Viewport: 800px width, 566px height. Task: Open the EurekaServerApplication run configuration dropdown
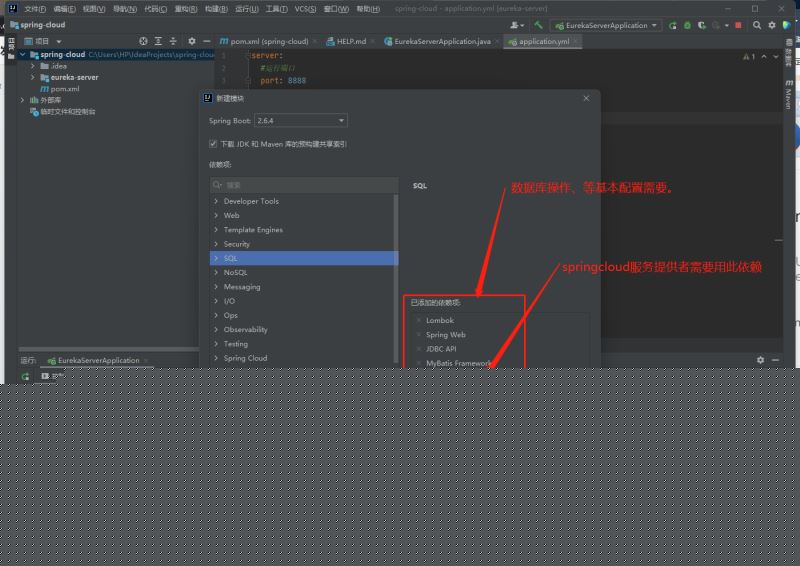pyautogui.click(x=604, y=25)
